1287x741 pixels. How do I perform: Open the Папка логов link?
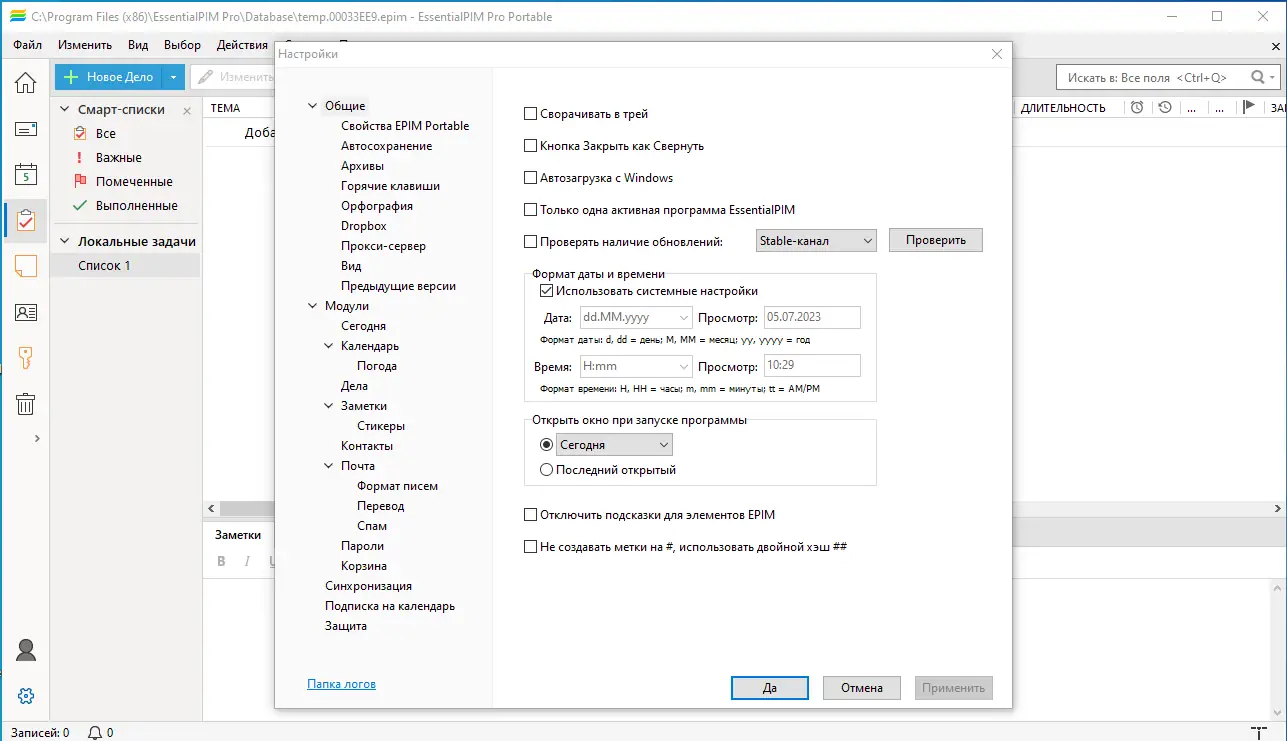click(342, 684)
